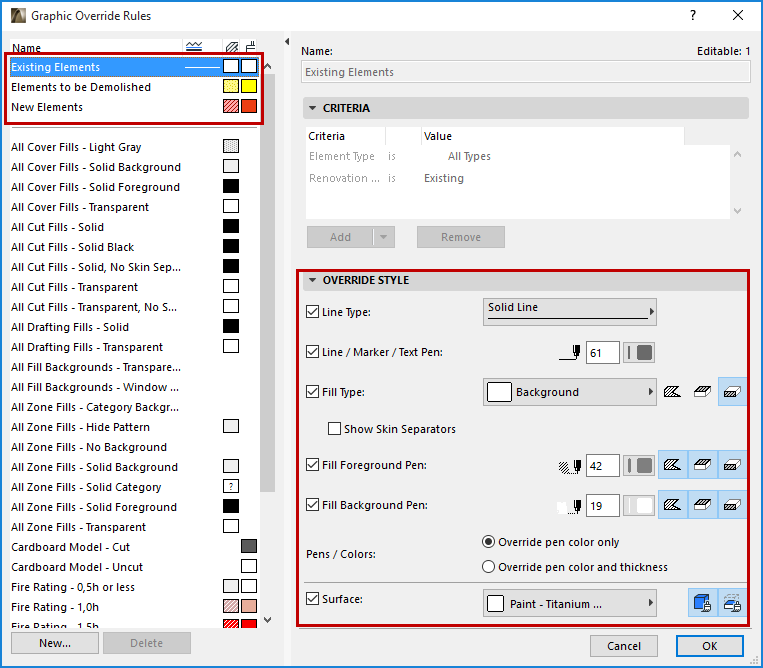Select All Cover Fills - Light Gray rule
Screen dimensions: 763x668
tap(133, 146)
